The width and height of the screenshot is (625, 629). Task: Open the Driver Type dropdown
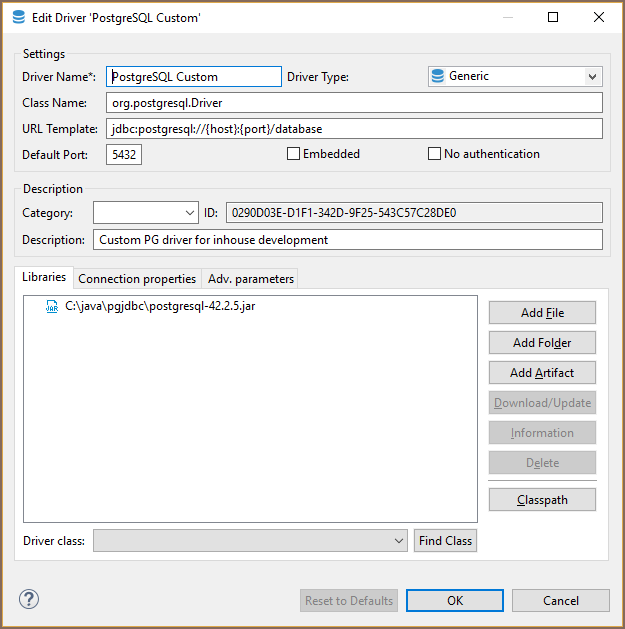pos(593,76)
